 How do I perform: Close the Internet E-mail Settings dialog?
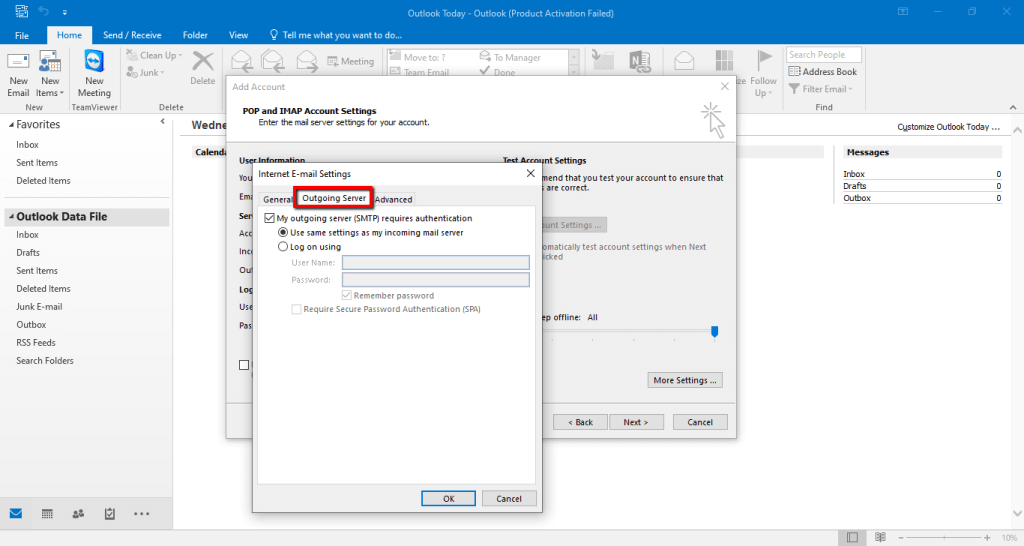[x=530, y=174]
